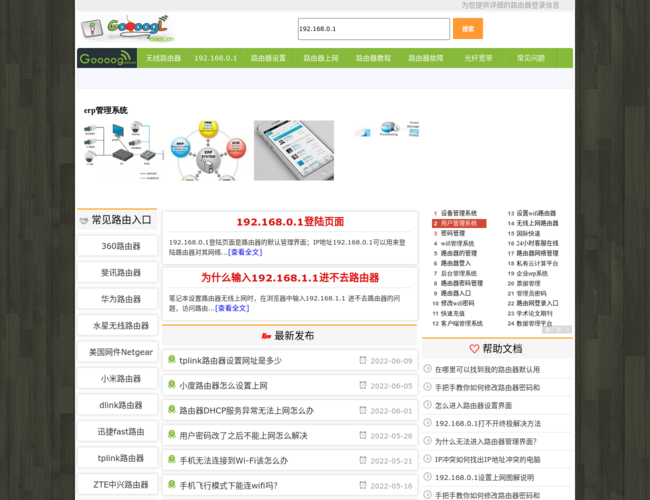
Task: Click the search input field containing 192.168.0.1
Action: [374, 29]
